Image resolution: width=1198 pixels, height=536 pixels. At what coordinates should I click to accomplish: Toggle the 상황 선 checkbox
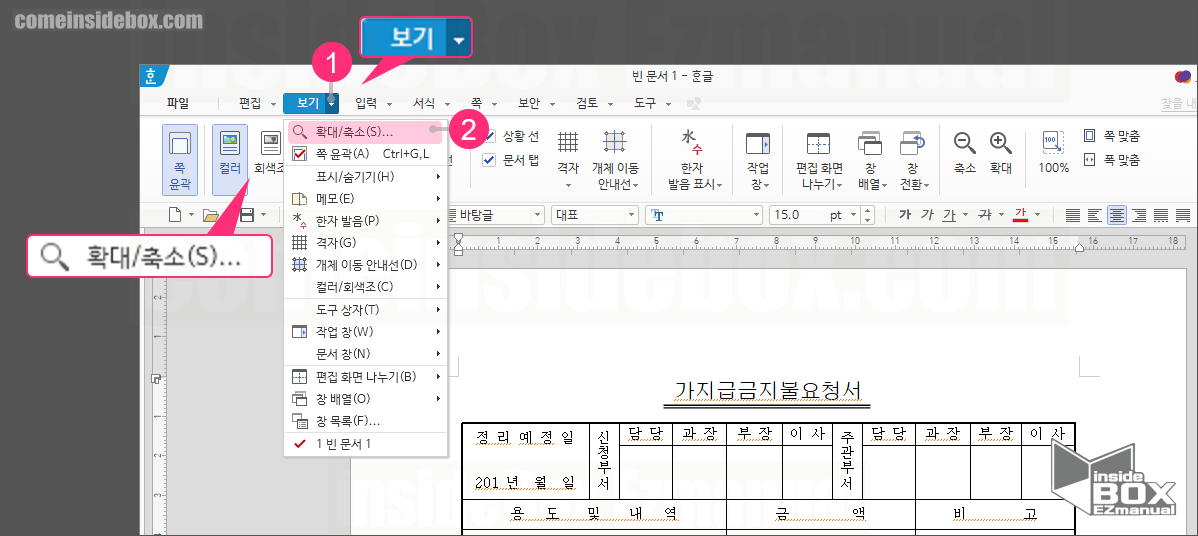(x=489, y=137)
